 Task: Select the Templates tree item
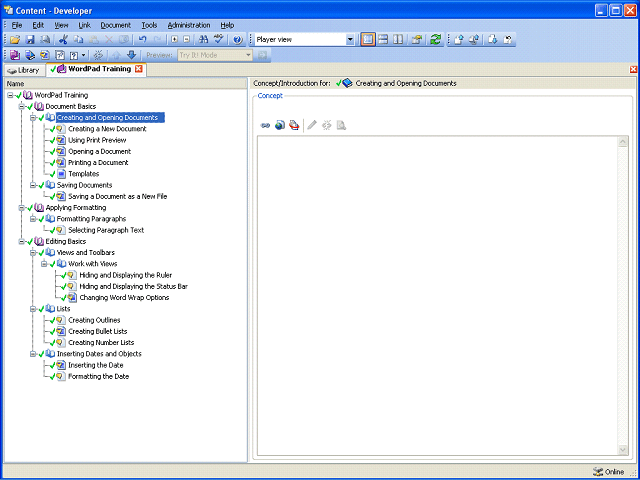[x=84, y=174]
